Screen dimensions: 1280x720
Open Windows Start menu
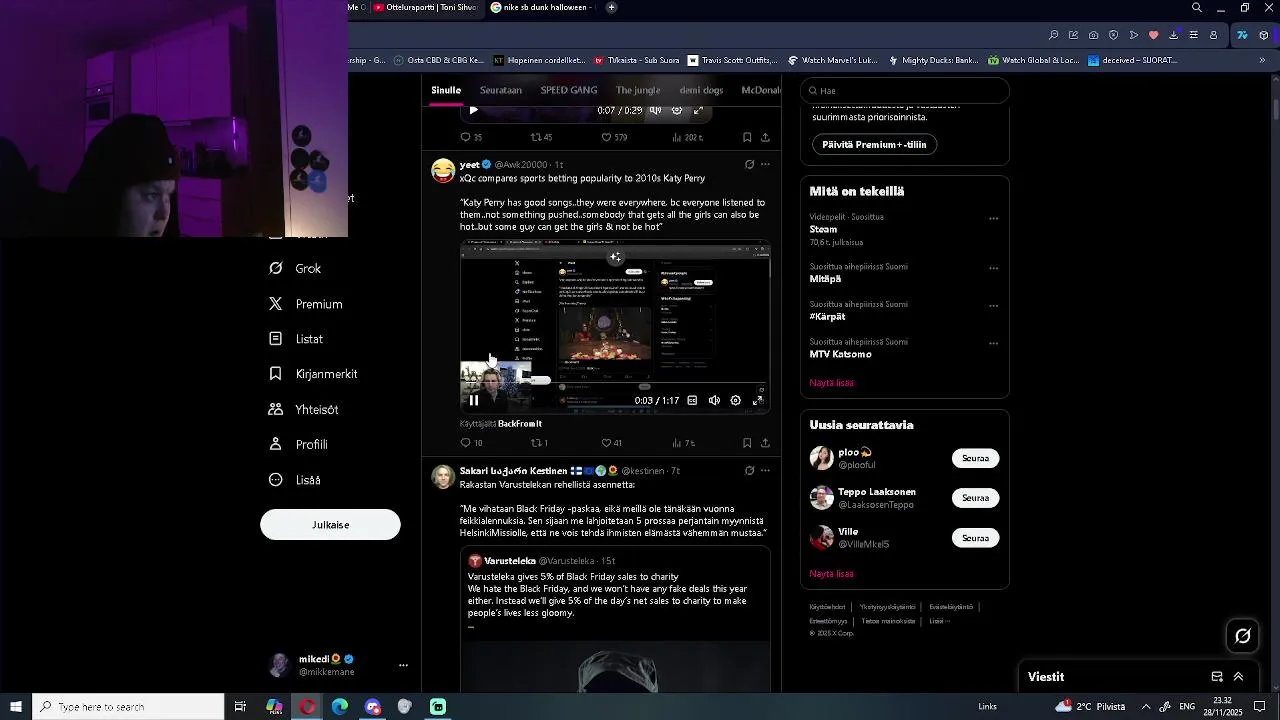coord(16,707)
